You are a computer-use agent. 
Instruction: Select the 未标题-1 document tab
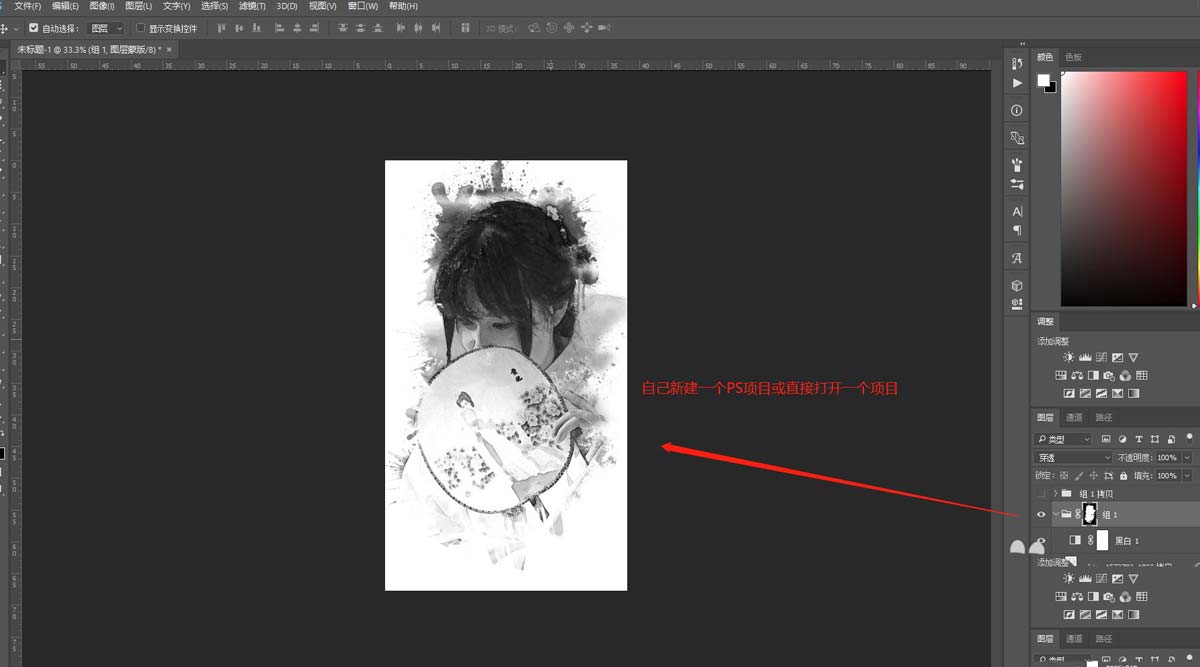point(89,49)
